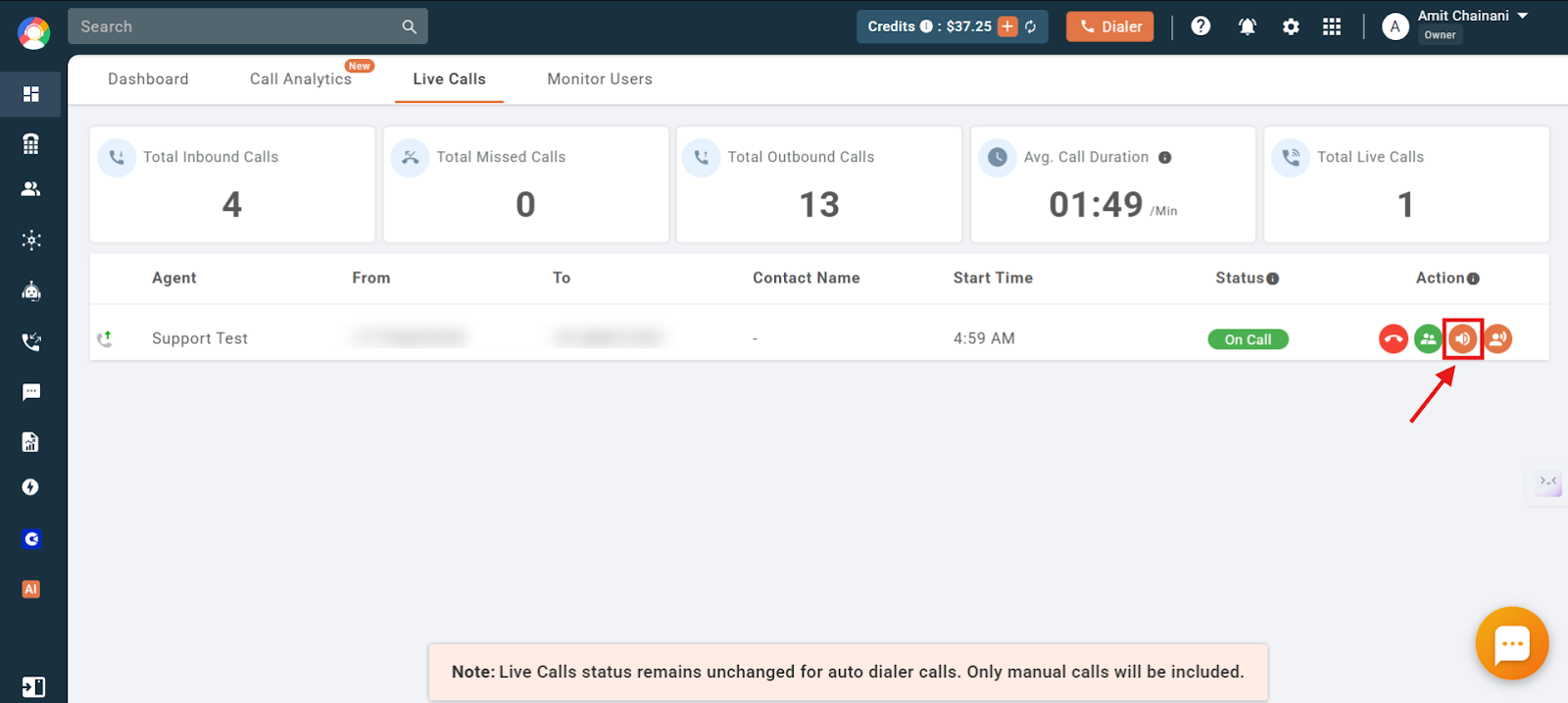Open the reports document icon in sidebar

pos(31,442)
